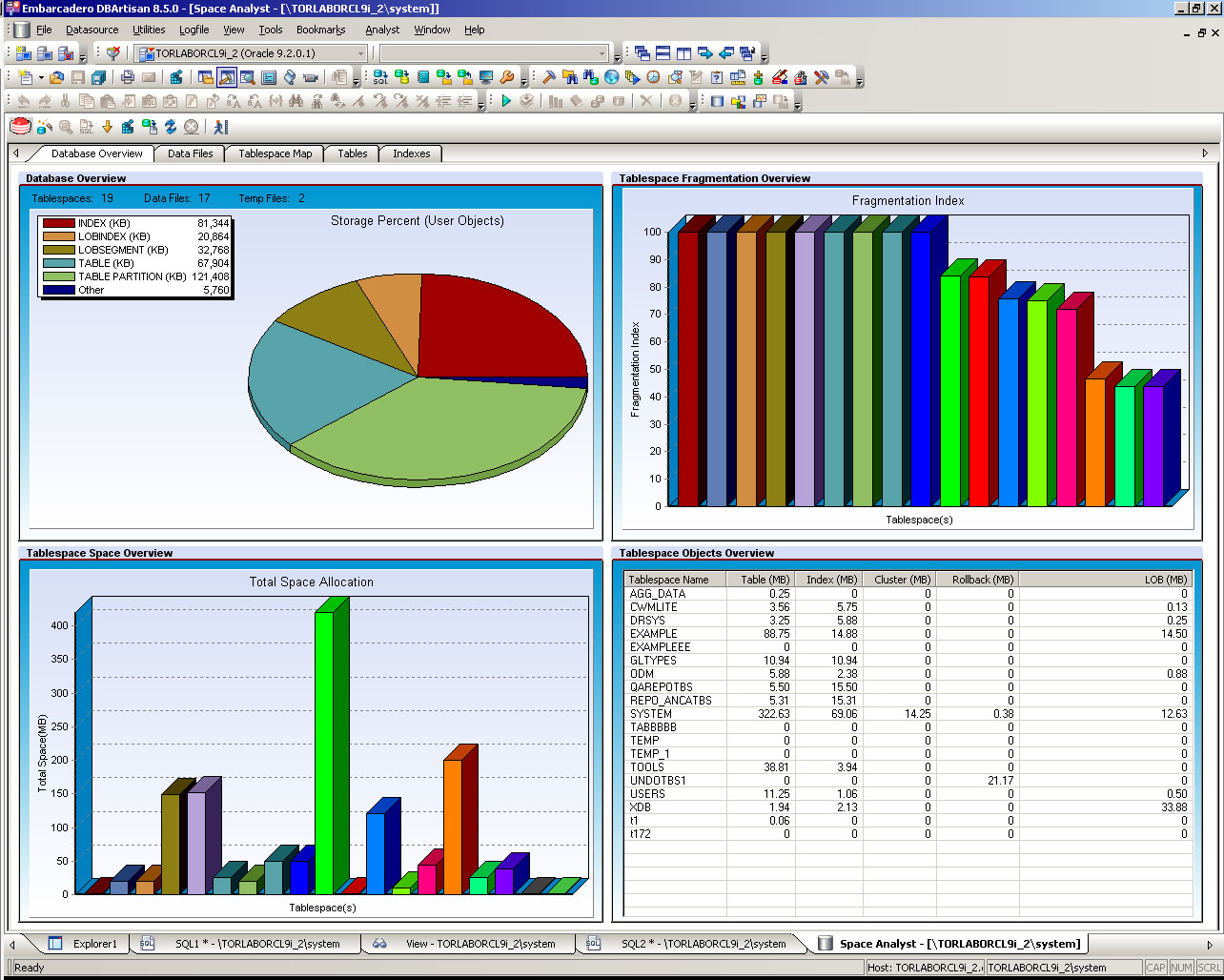Select the UNDOTBS1 tablespace name
The height and width of the screenshot is (980, 1224).
(658, 781)
